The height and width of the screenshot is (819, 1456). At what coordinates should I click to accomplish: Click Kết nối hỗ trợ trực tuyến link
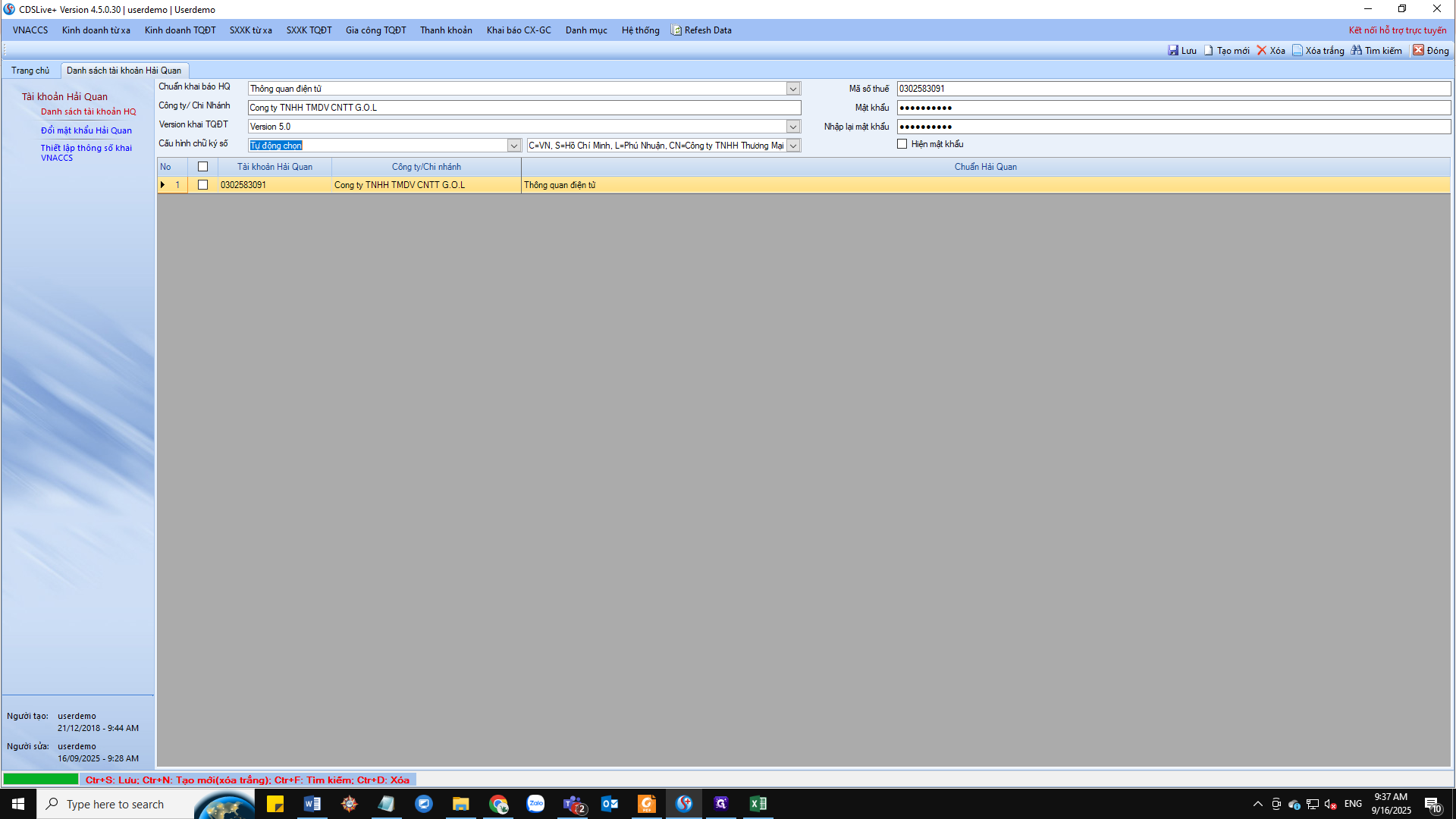(x=1397, y=30)
